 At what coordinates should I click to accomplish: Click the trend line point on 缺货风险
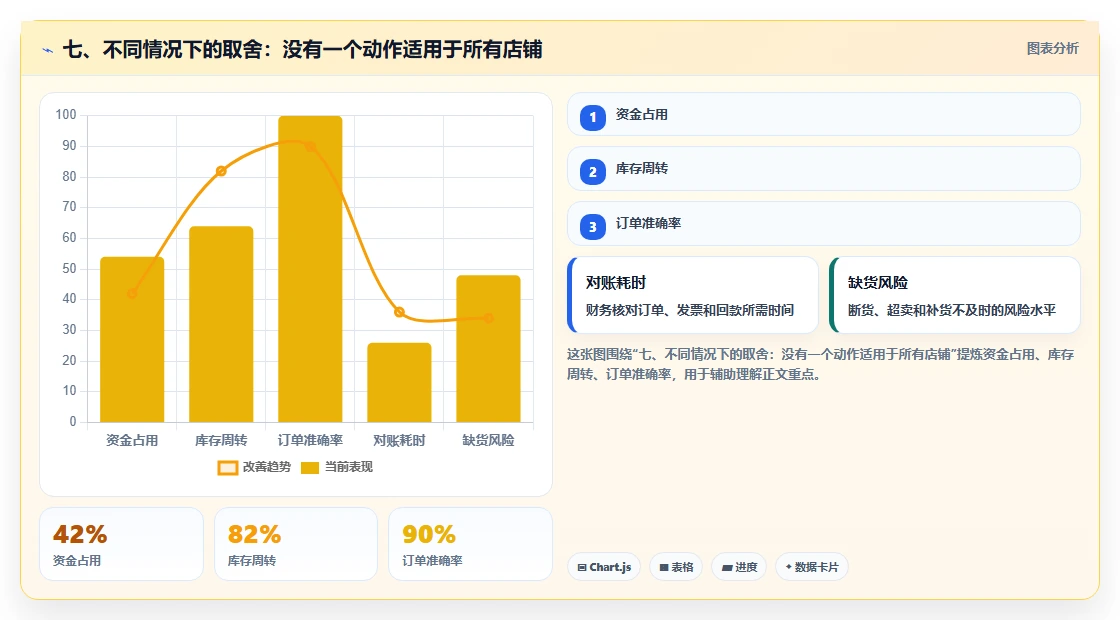click(x=489, y=318)
